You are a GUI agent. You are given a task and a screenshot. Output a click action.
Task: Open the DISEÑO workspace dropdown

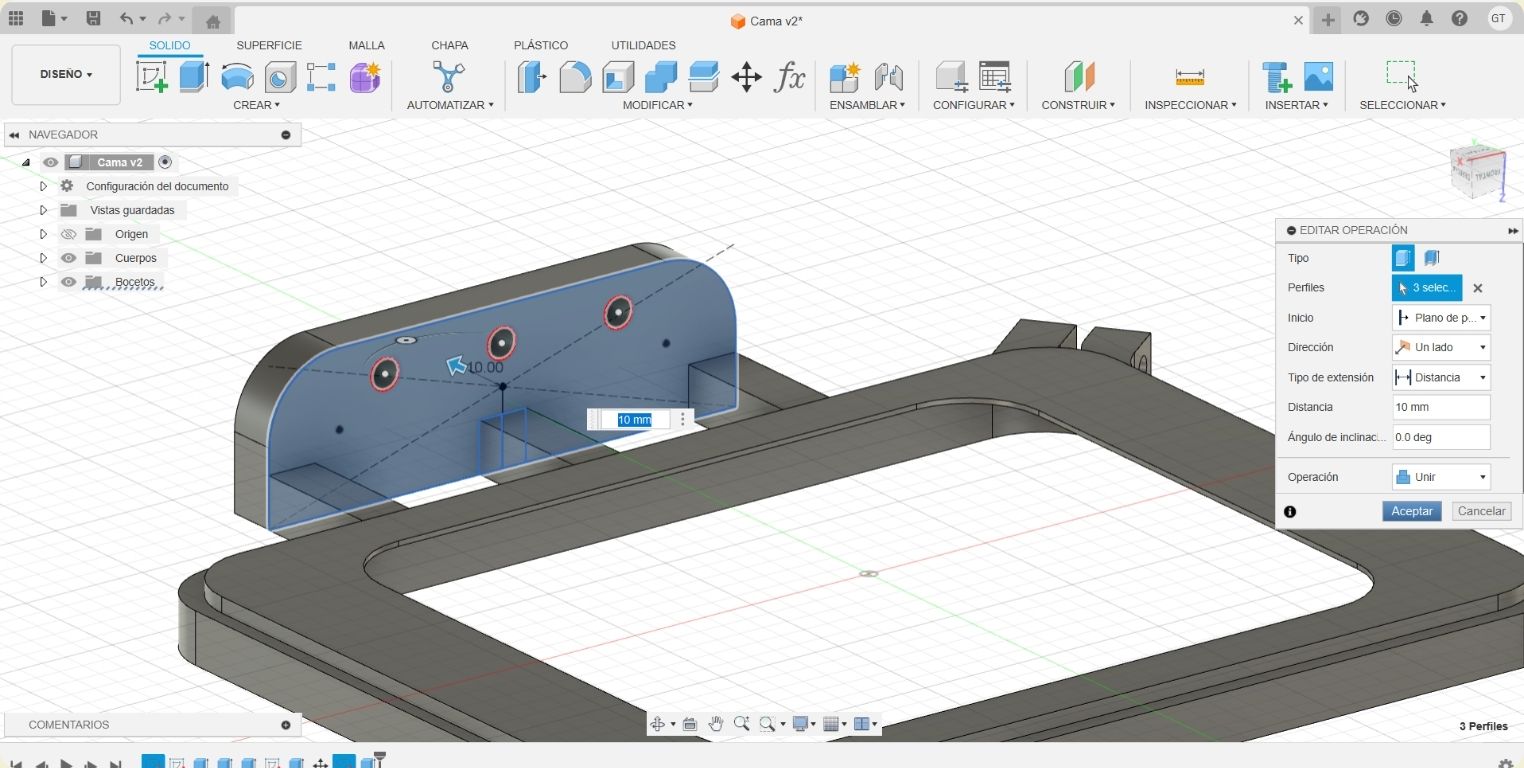(66, 74)
